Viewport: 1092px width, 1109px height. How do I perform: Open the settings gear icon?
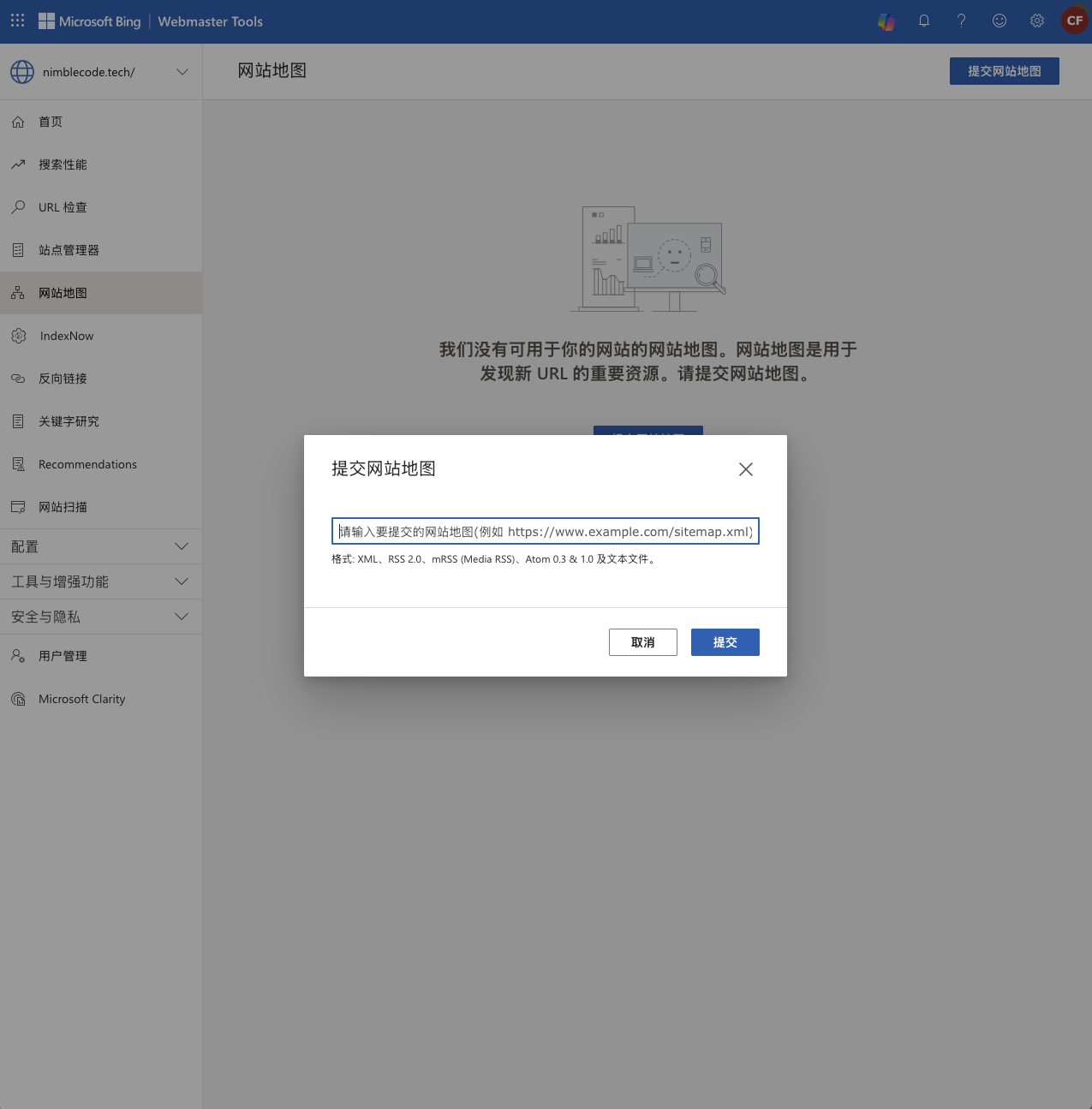coord(1037,21)
